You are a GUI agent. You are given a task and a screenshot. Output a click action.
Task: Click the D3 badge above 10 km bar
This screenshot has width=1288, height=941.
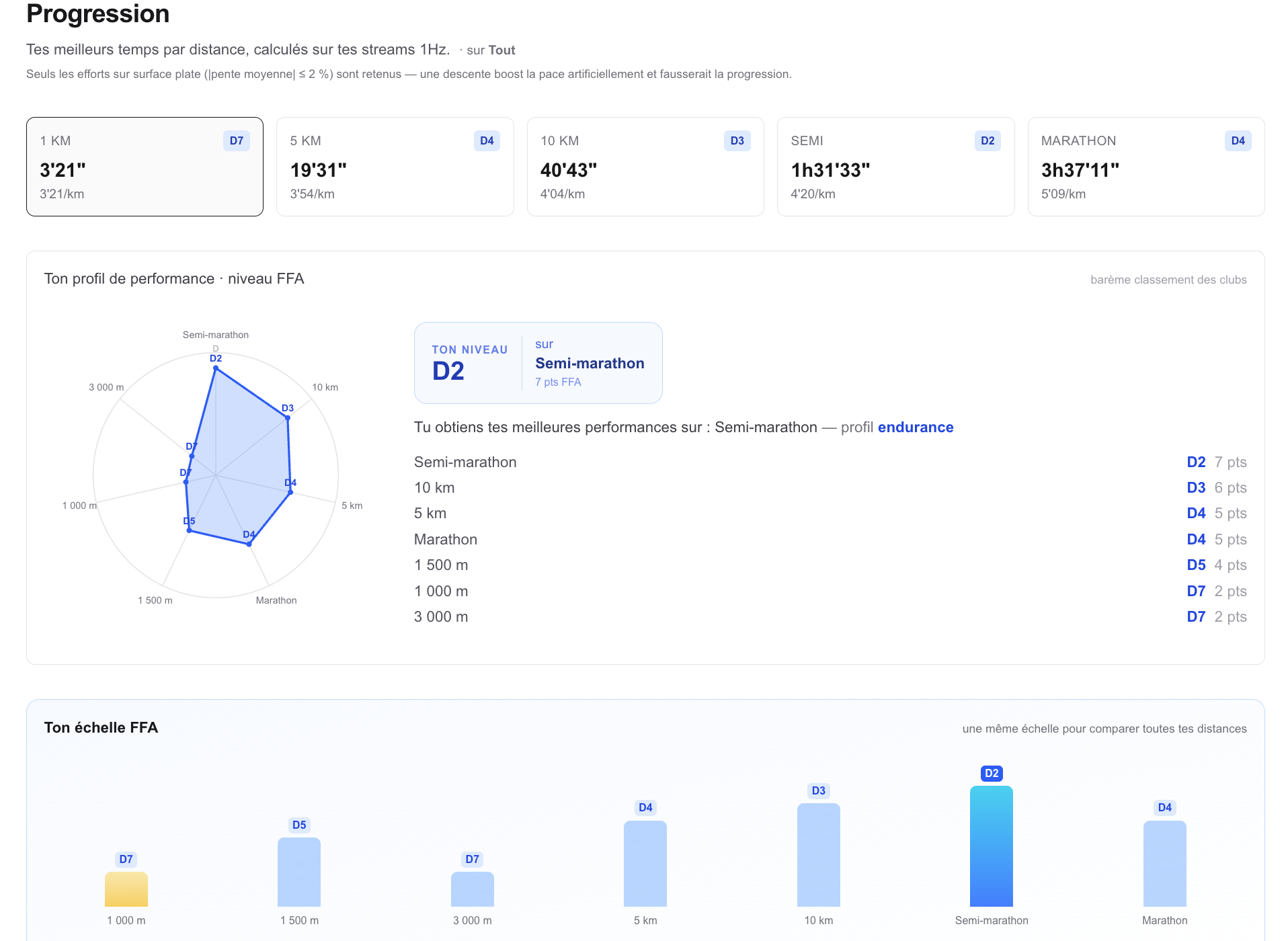819,791
